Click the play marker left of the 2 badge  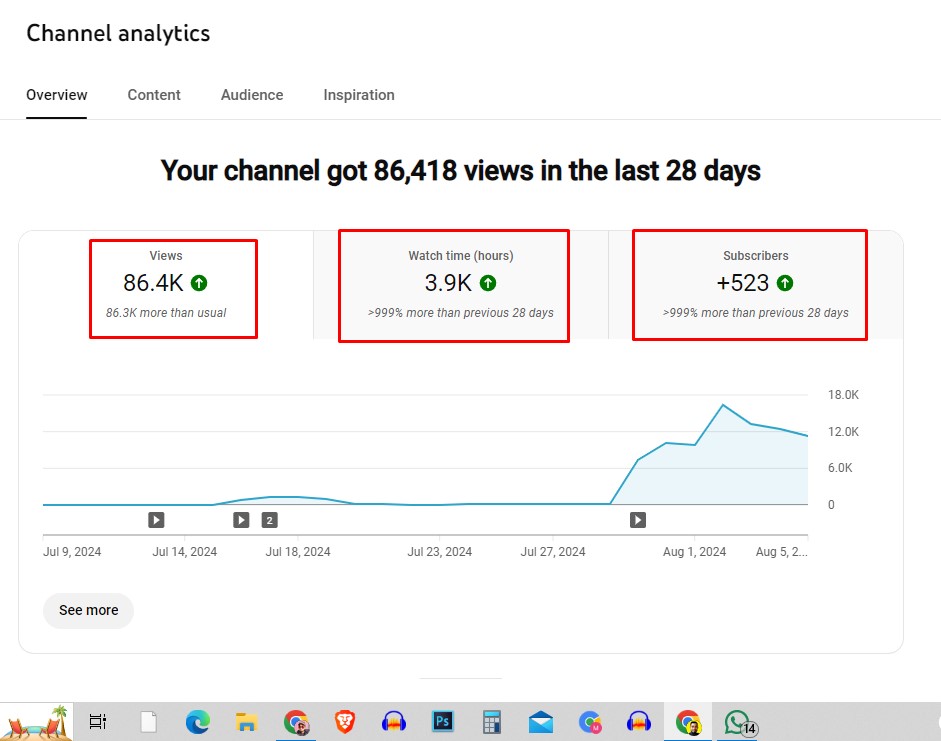click(241, 519)
